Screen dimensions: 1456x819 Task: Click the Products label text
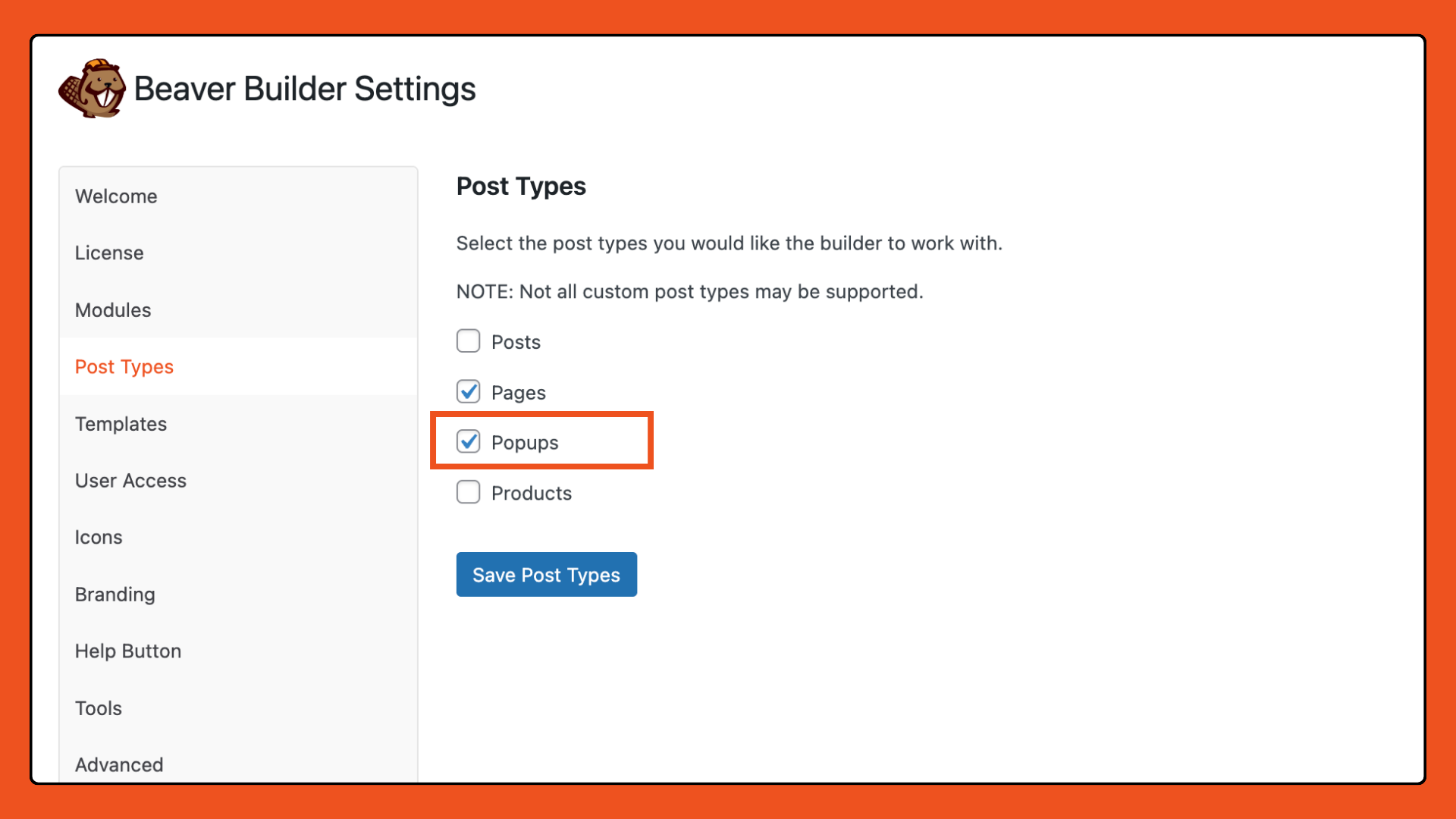click(x=532, y=494)
